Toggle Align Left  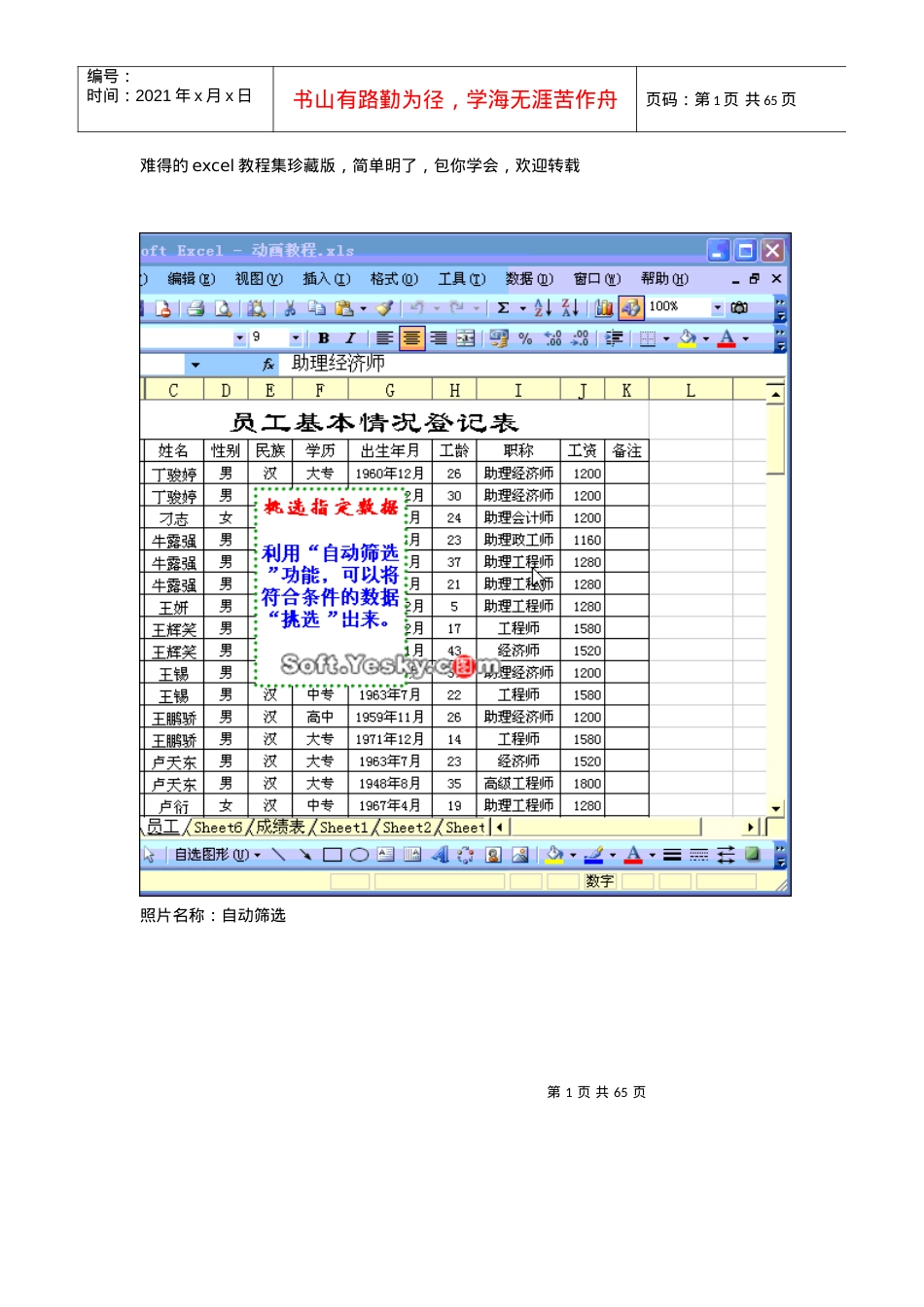385,338
